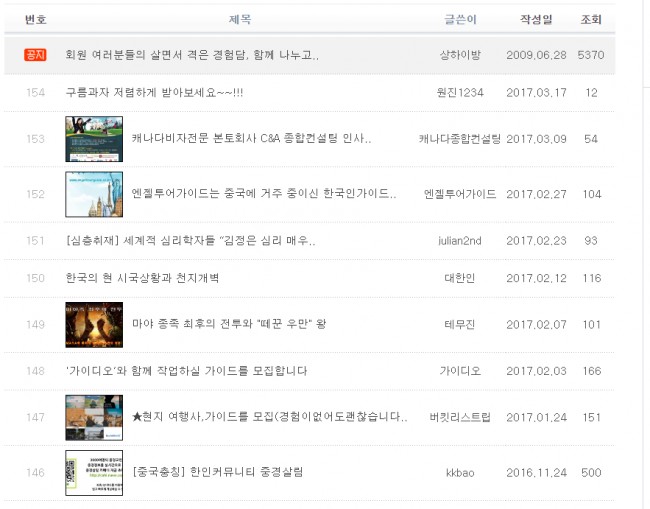Select post number 150
This screenshot has width=650, height=509.
click(x=36, y=278)
